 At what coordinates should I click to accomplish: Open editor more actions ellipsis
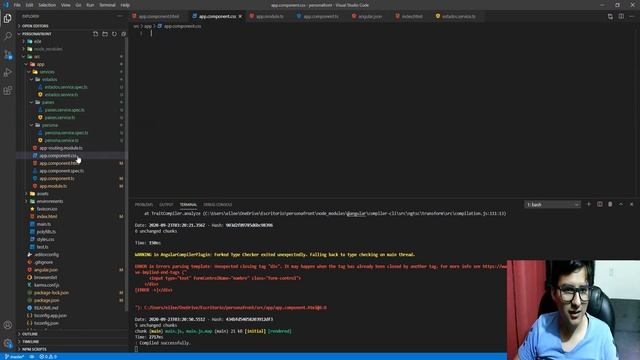coord(631,16)
